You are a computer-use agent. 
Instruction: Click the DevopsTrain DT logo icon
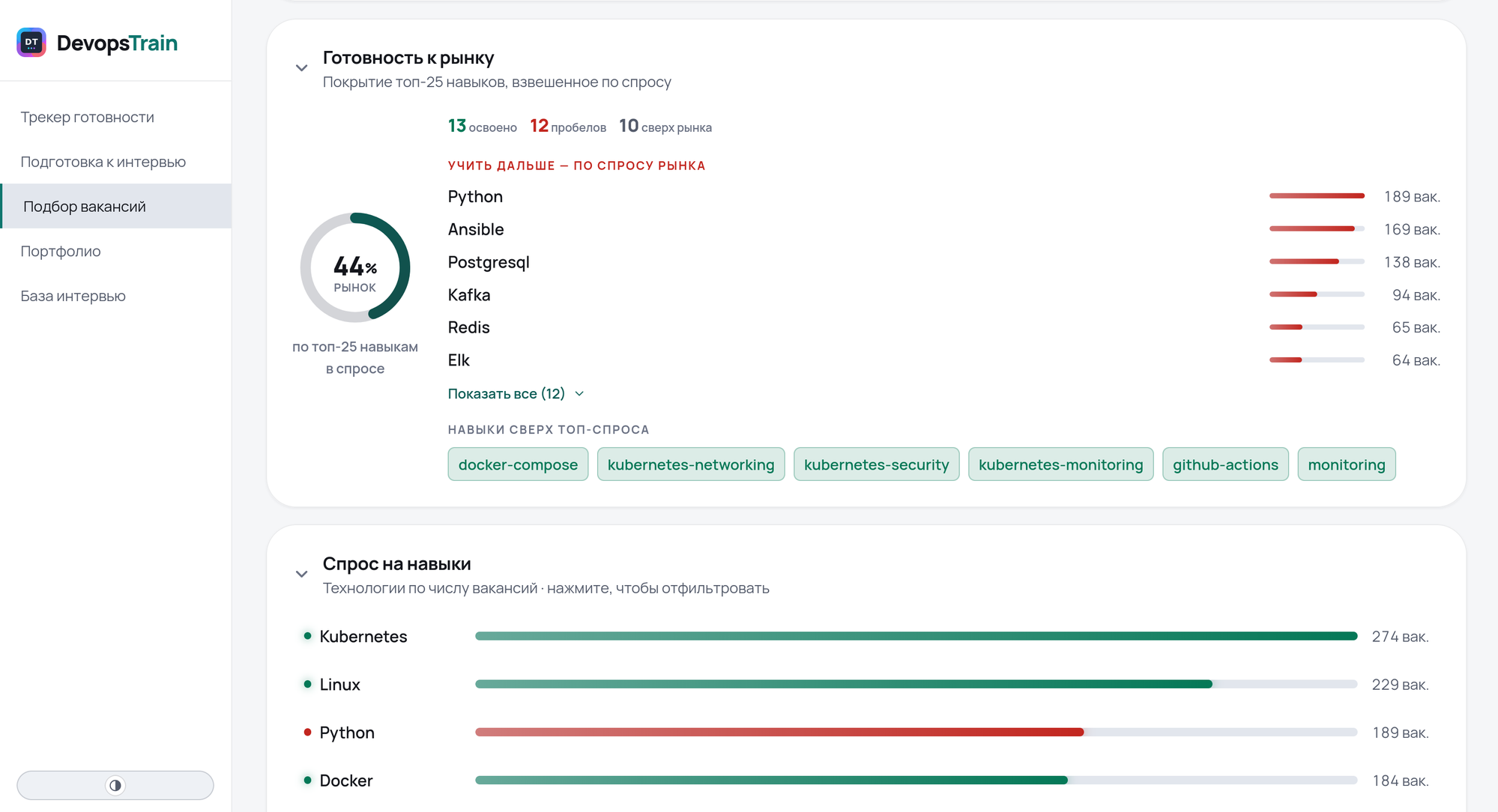coord(31,43)
